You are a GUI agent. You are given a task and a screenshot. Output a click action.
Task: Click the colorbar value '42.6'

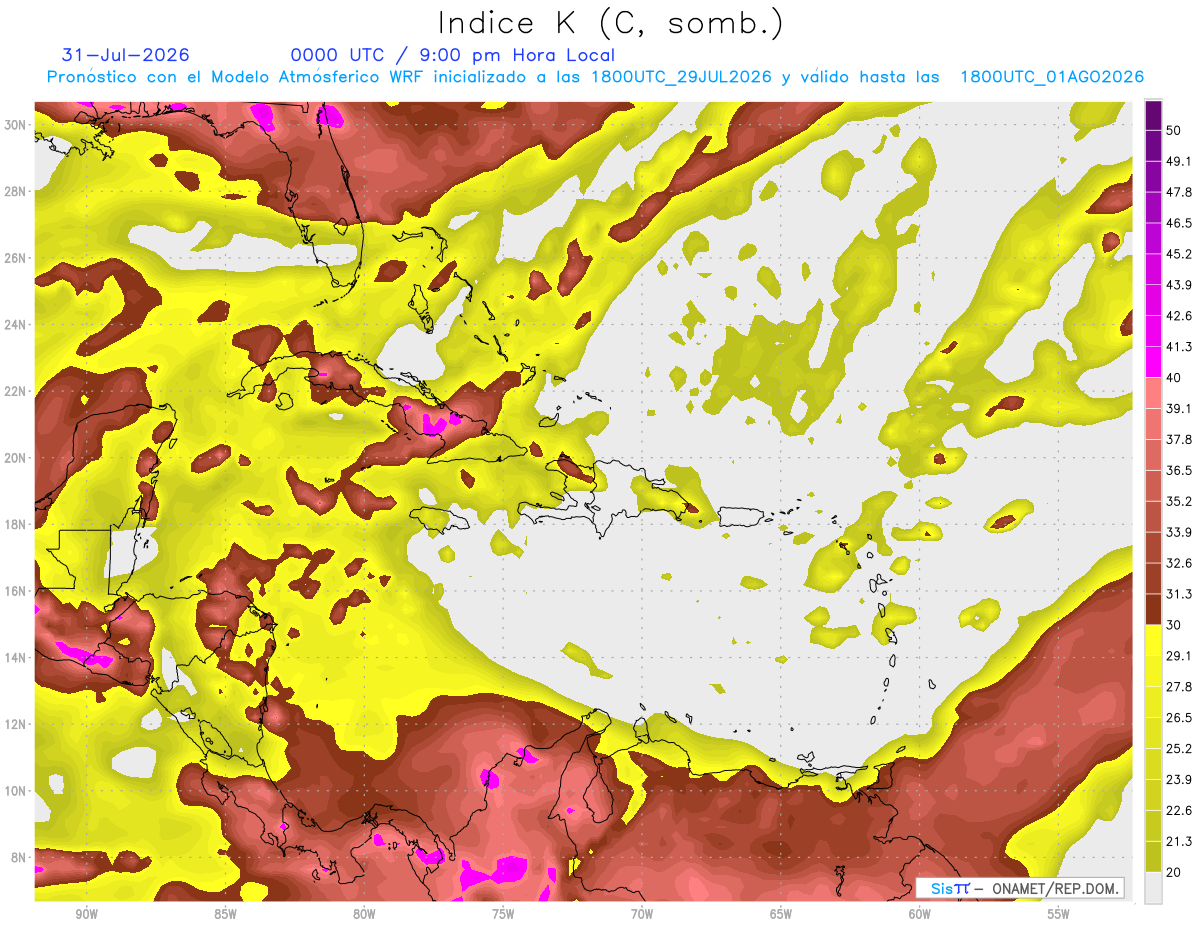click(1180, 316)
